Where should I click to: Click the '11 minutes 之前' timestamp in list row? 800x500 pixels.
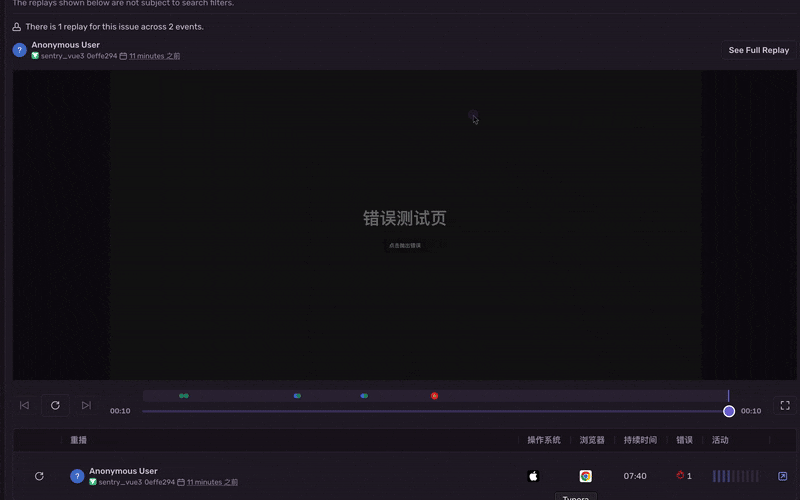pyautogui.click(x=212, y=482)
